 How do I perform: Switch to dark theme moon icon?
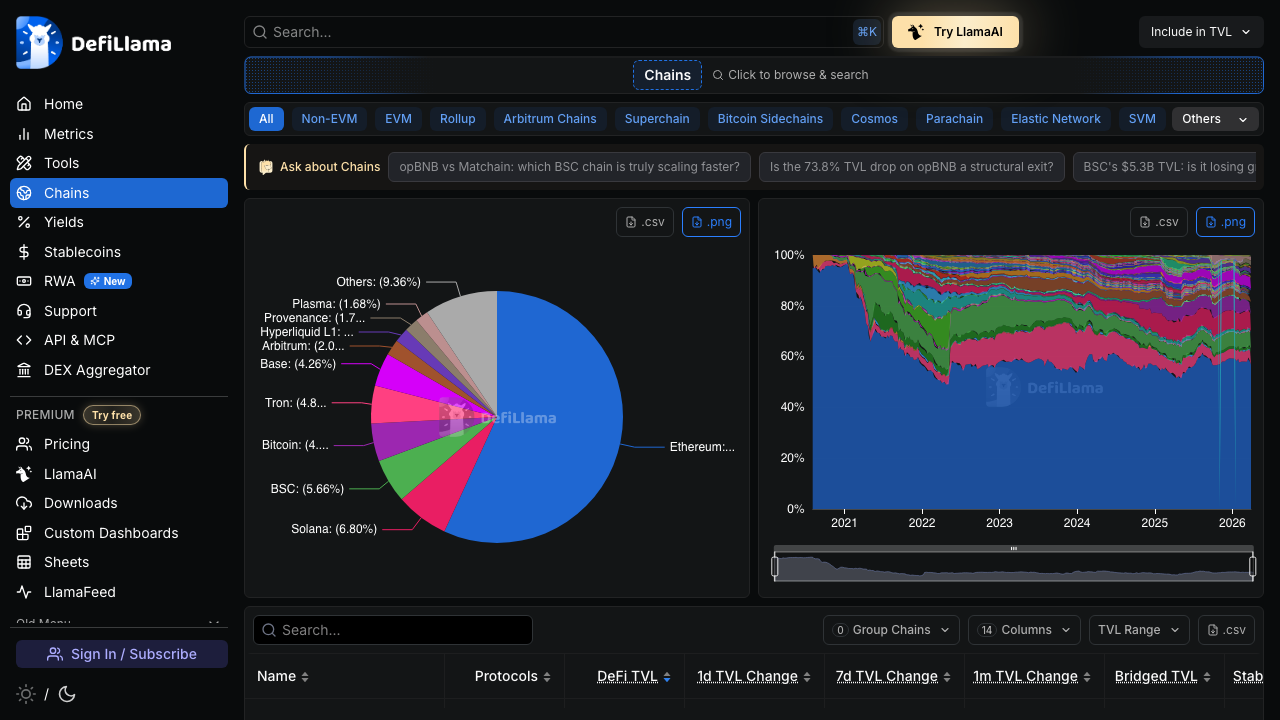click(x=67, y=694)
